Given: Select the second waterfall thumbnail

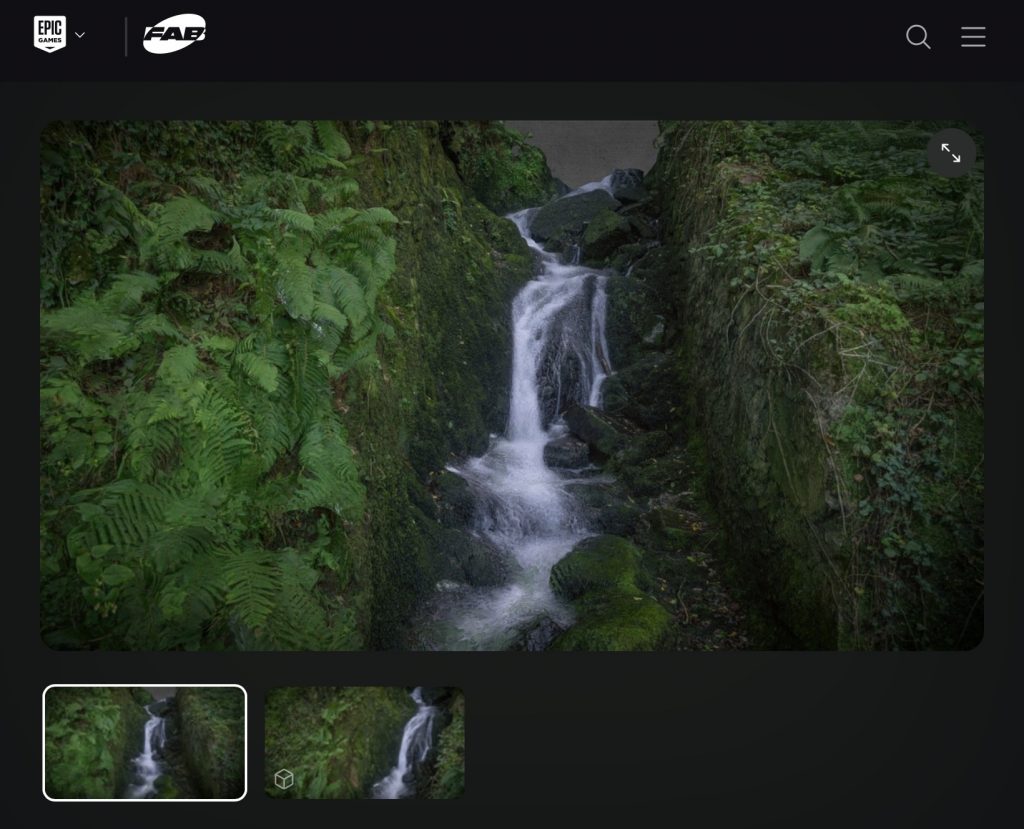Looking at the screenshot, I should [365, 742].
